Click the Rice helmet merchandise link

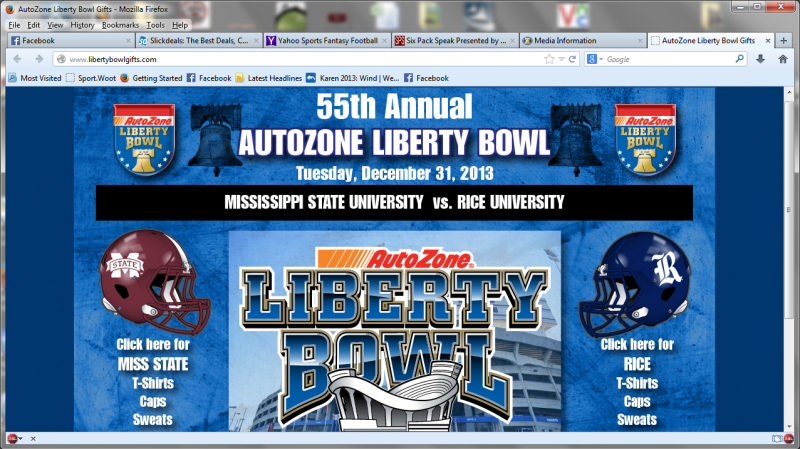coord(634,284)
